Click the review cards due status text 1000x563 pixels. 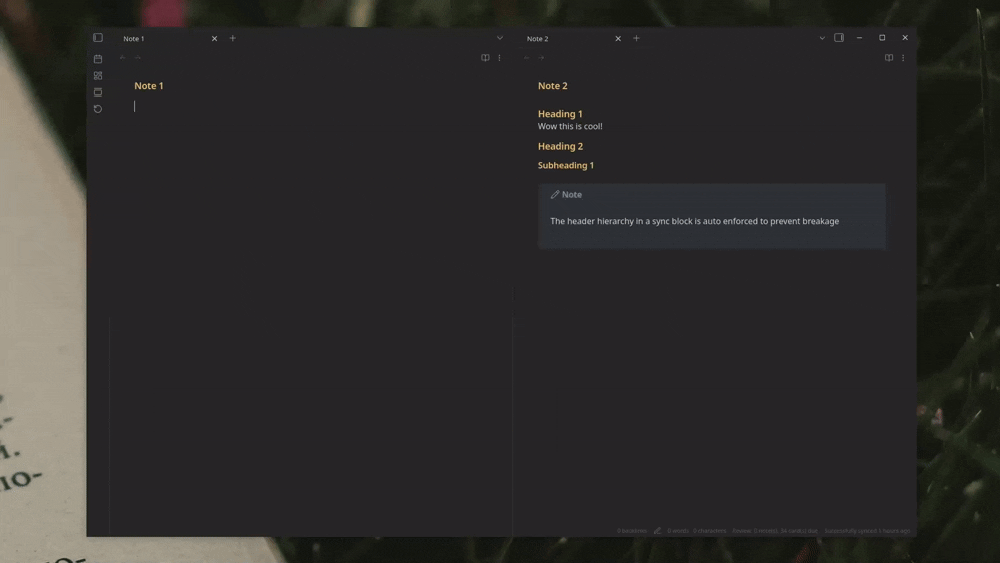pos(775,531)
